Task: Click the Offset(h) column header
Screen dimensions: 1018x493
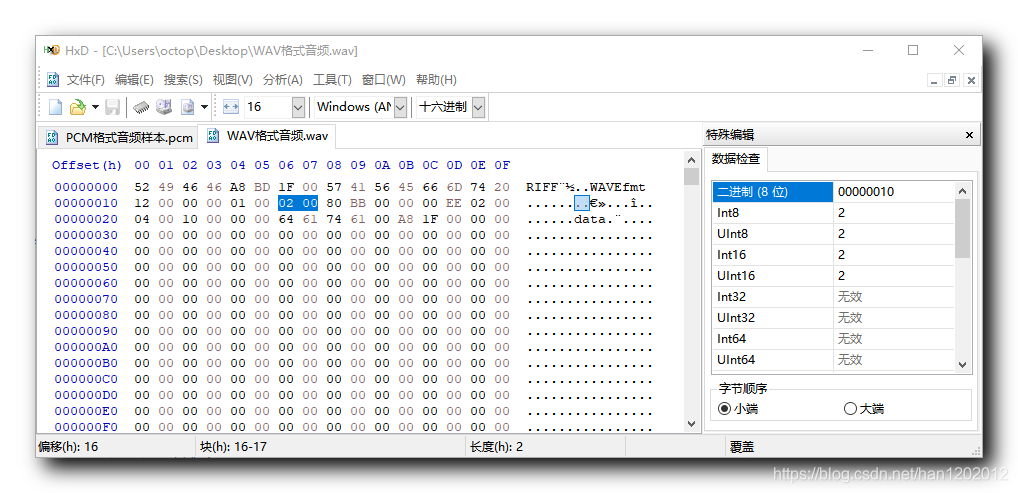Action: [87, 165]
